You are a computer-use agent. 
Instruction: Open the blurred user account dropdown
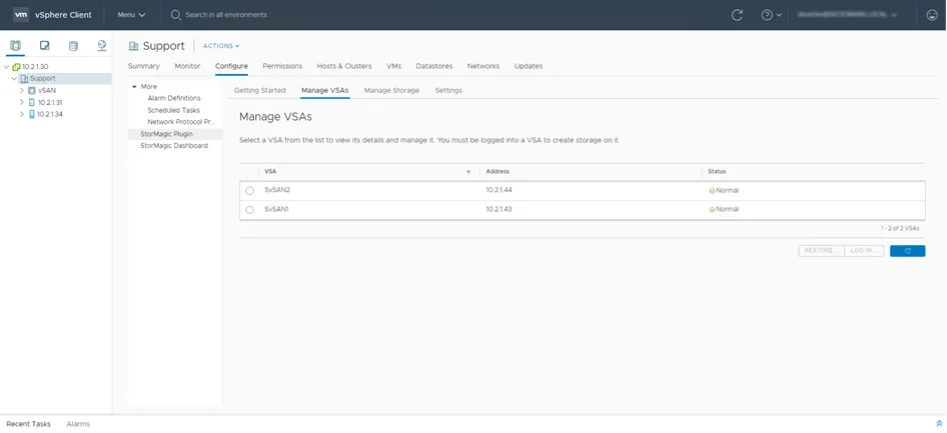pos(847,15)
